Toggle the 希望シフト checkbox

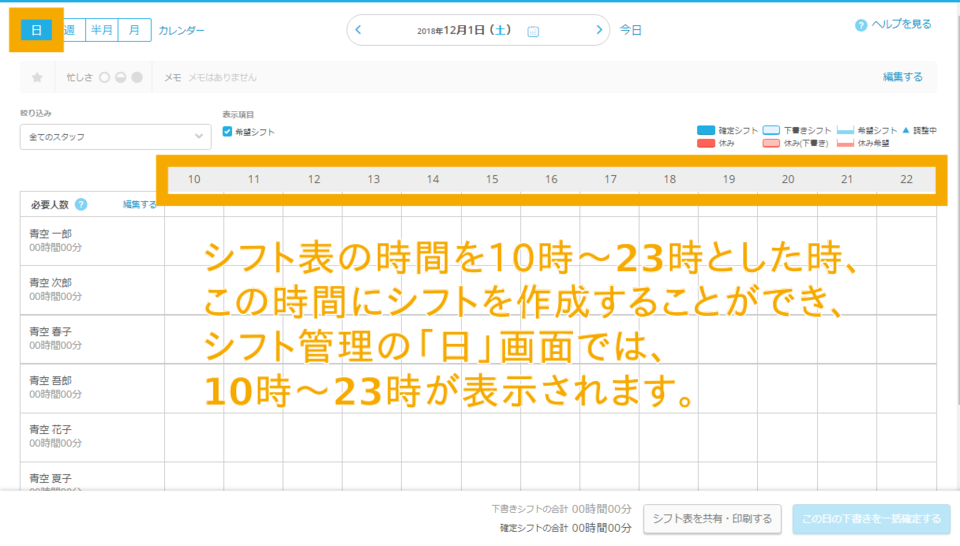[x=227, y=132]
